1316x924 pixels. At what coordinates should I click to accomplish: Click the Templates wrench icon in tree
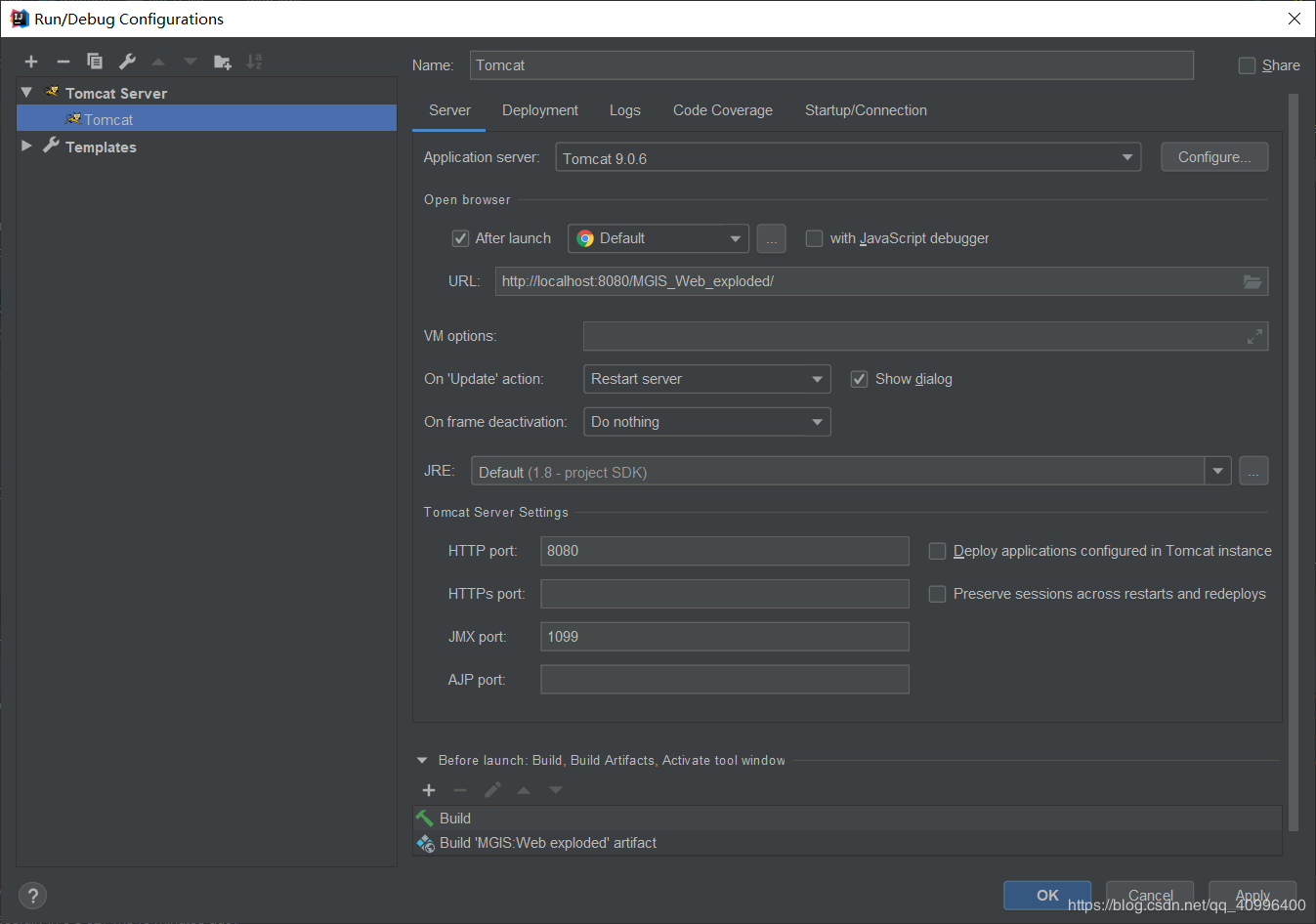point(51,146)
